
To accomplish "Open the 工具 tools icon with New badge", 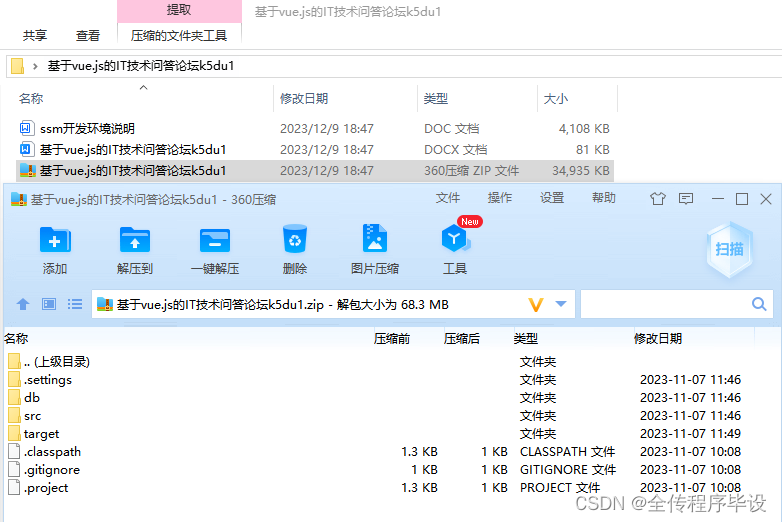I will (x=455, y=238).
